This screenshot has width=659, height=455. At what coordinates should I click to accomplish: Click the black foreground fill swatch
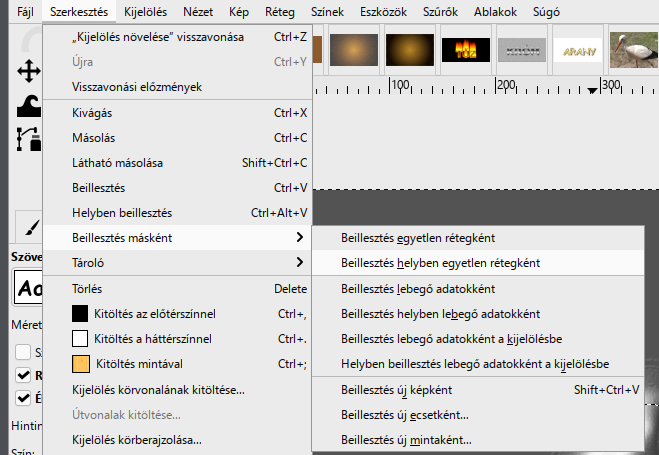pyautogui.click(x=80, y=314)
